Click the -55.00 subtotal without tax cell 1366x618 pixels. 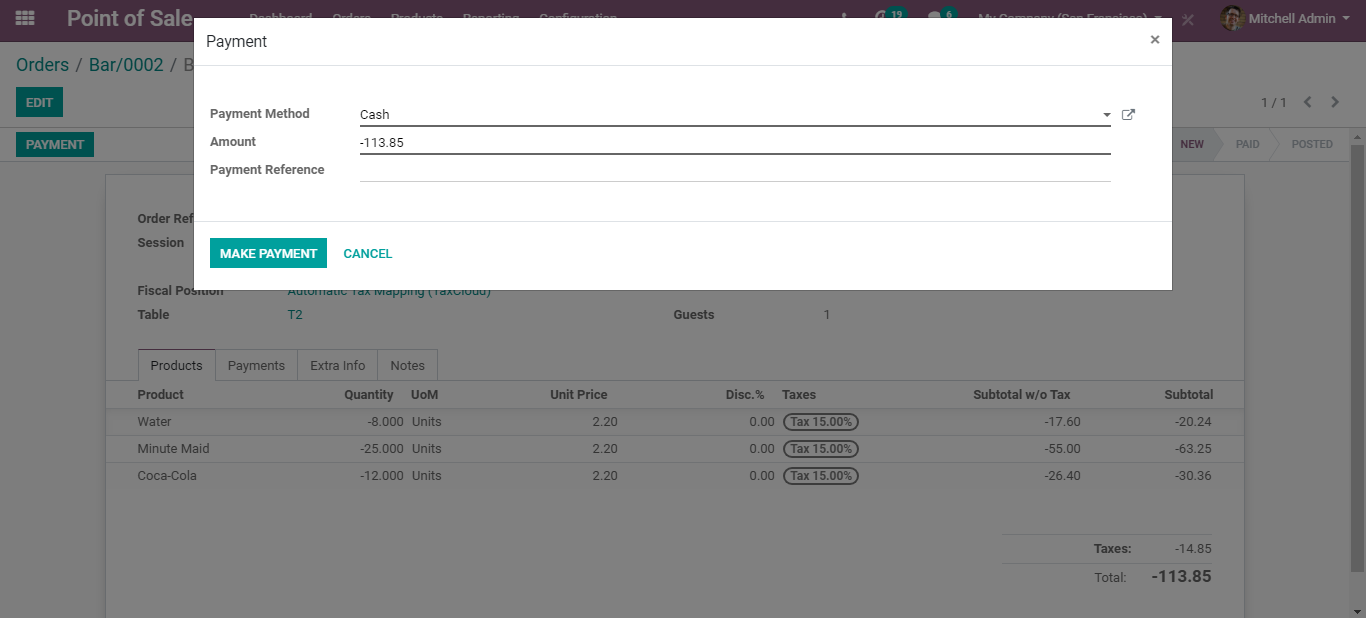click(1062, 449)
